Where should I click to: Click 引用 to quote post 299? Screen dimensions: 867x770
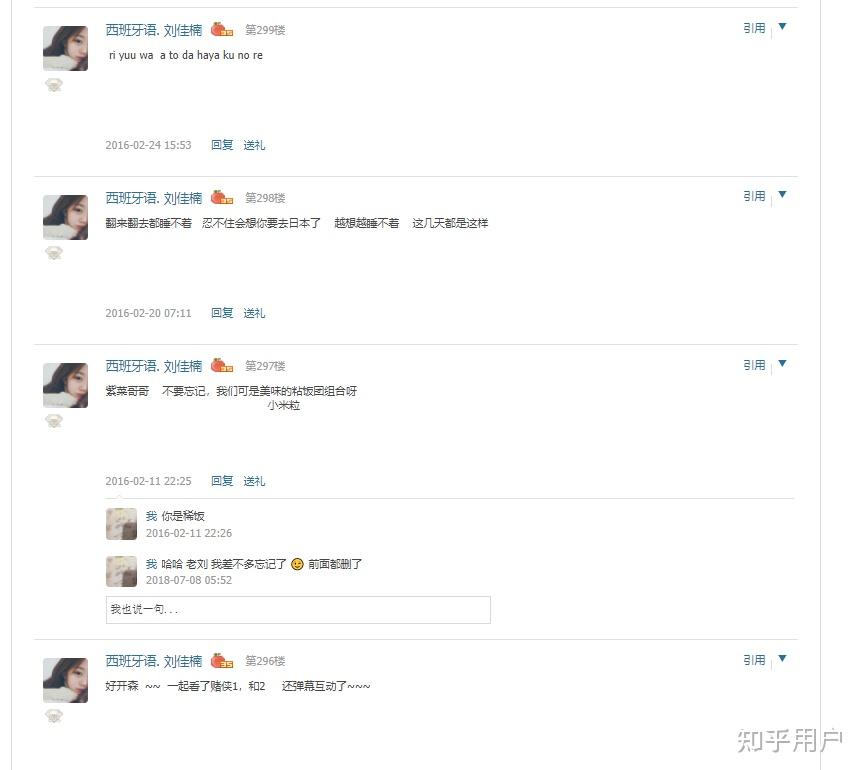pos(754,28)
